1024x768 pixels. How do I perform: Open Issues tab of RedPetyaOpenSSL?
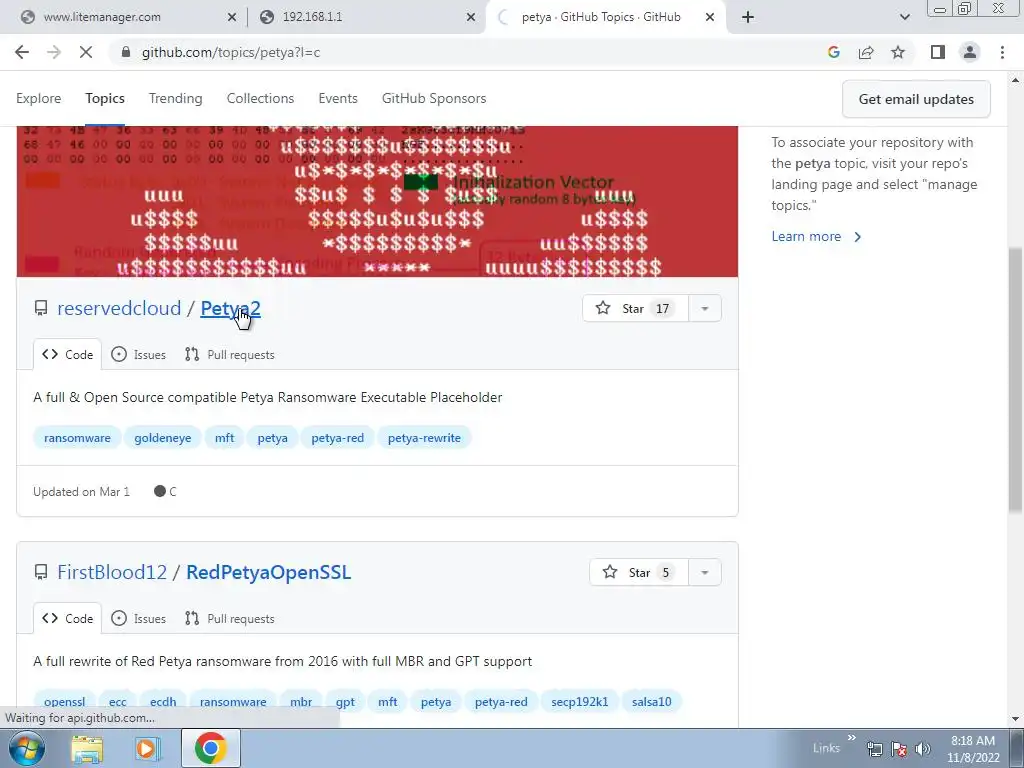tap(138, 618)
